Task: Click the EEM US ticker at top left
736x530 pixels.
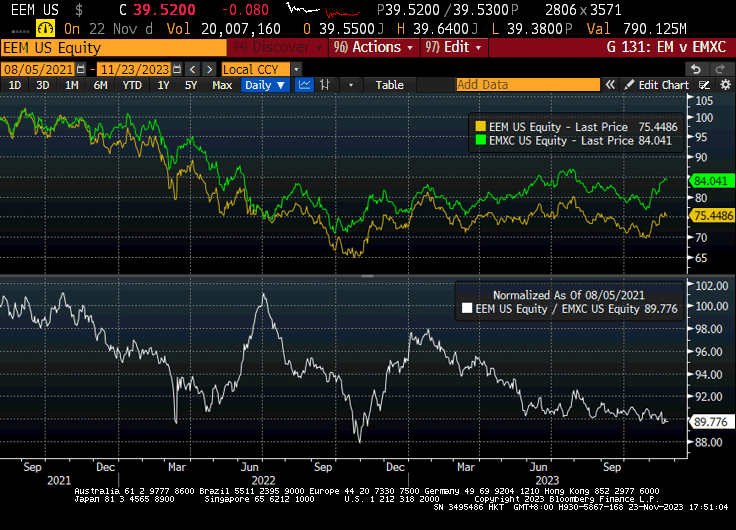Action: (34, 10)
